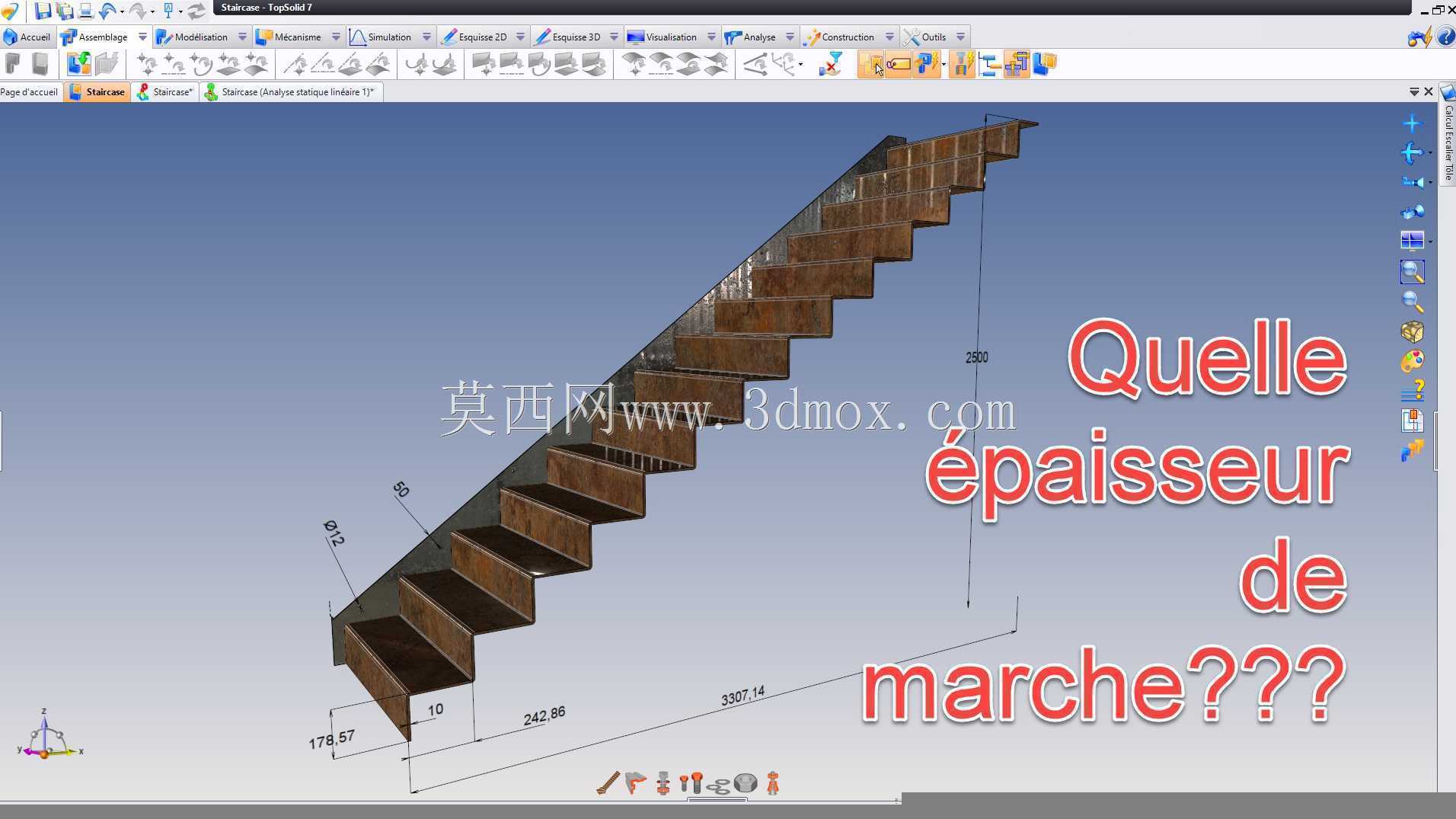
Task: Click the Save All documents icon
Action: tap(65, 11)
